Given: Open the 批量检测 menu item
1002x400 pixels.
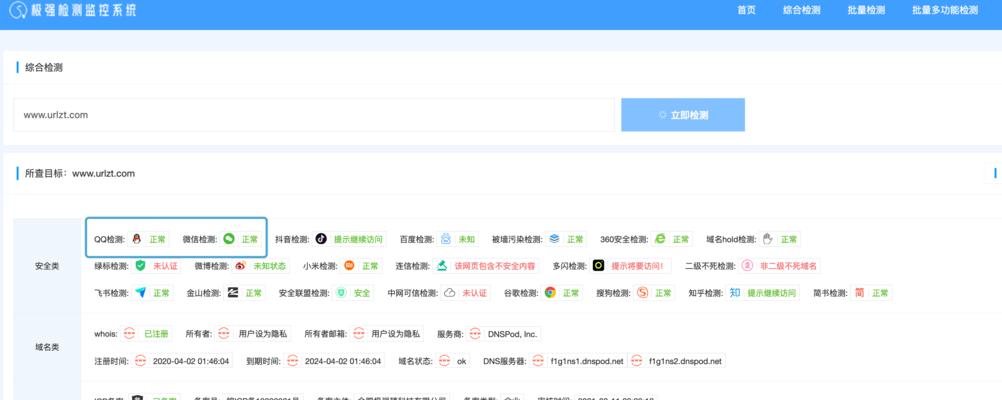Looking at the screenshot, I should pos(866,10).
